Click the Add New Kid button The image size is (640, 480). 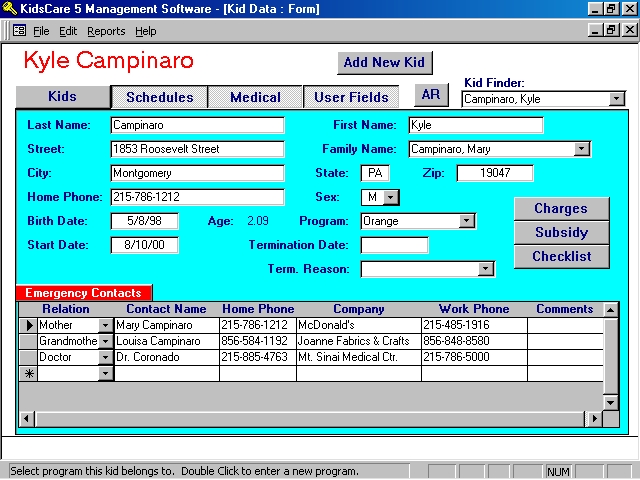pyautogui.click(x=384, y=62)
